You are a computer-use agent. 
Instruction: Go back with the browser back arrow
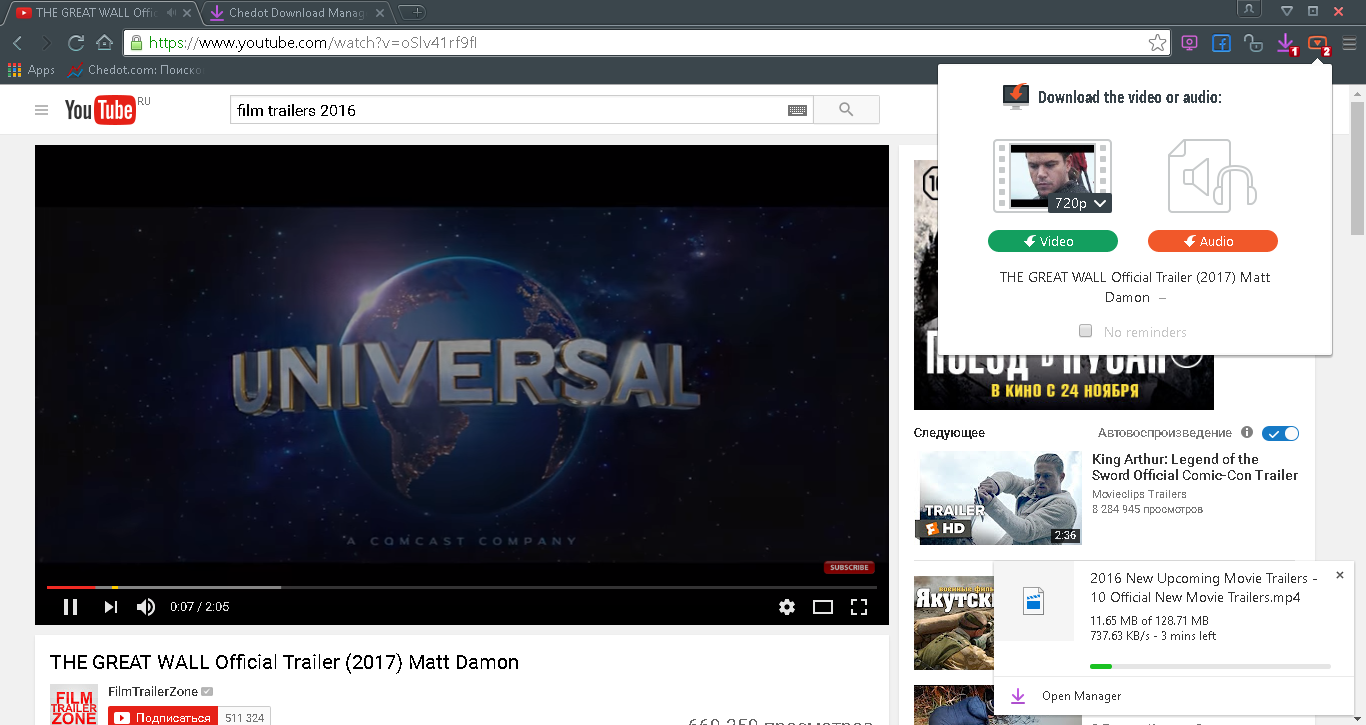(17, 43)
